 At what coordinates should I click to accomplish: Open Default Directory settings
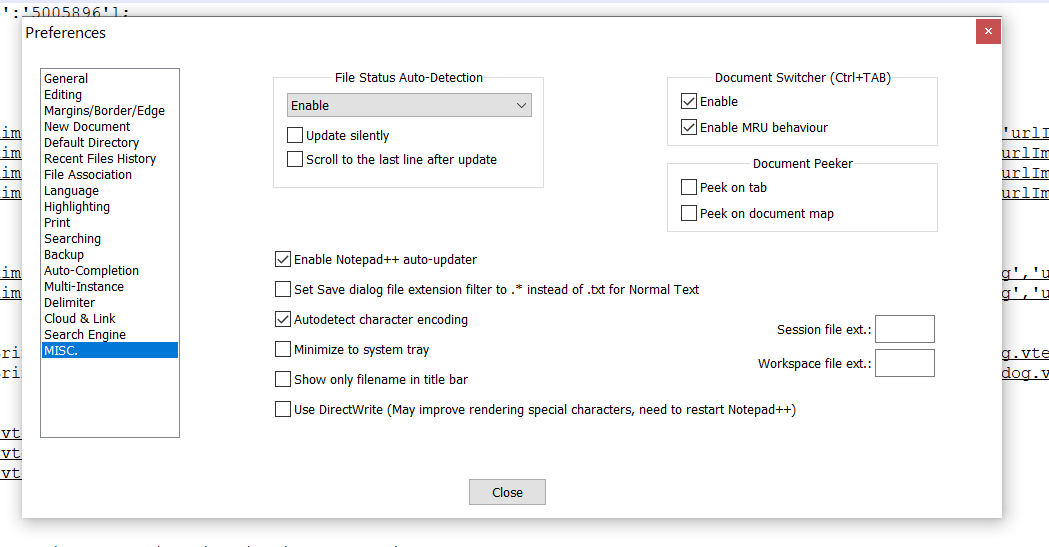110,142
